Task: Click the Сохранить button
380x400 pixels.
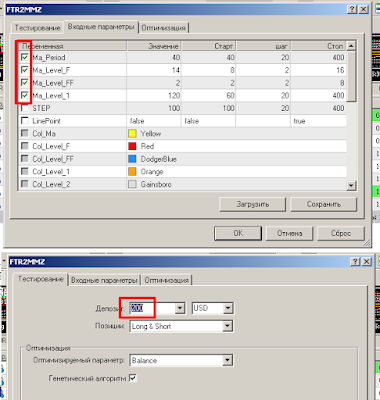Action: coord(324,204)
